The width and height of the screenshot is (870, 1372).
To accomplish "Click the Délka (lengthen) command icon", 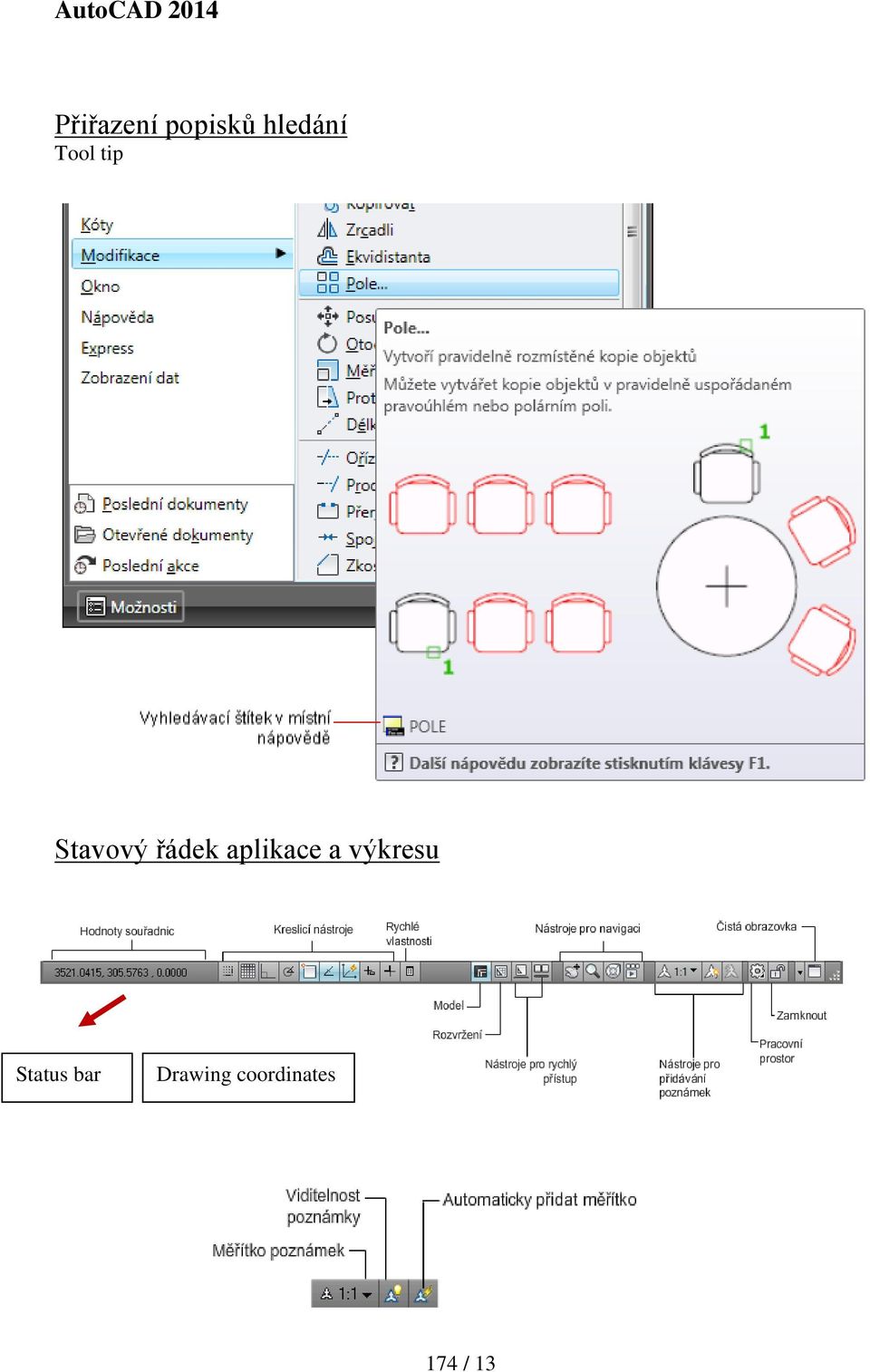I will pyautogui.click(x=327, y=424).
